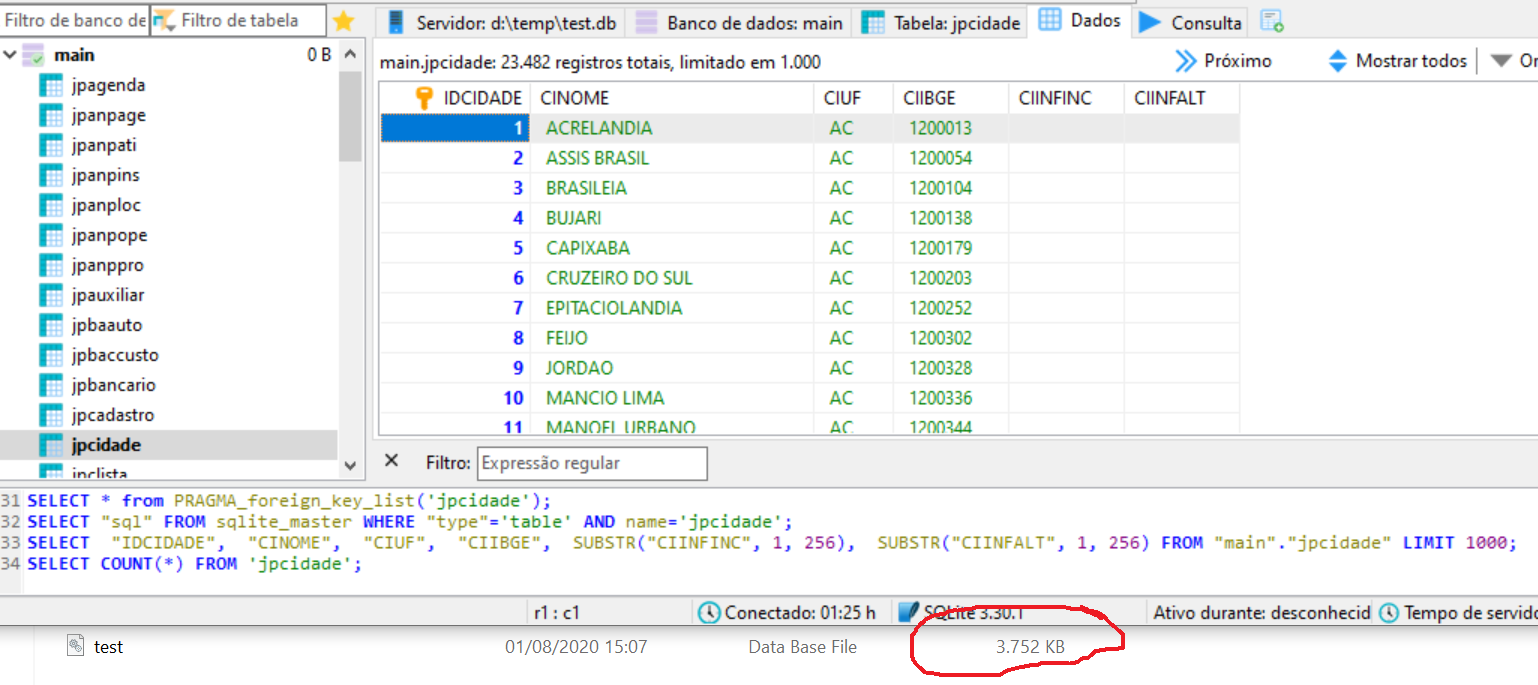This screenshot has height=685, width=1538.
Task: Close the filter panel with the X
Action: [x=392, y=461]
